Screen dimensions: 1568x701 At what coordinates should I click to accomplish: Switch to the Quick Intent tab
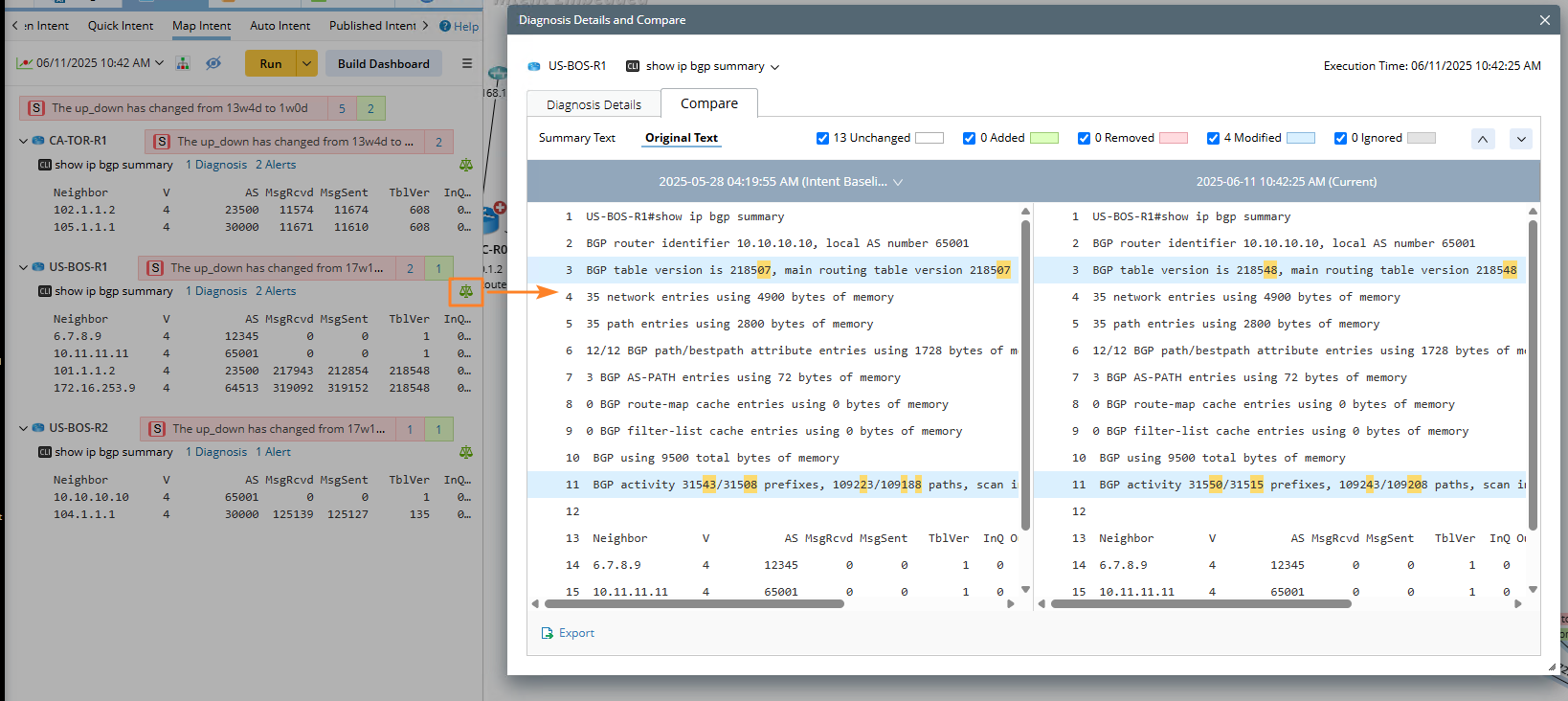[121, 26]
